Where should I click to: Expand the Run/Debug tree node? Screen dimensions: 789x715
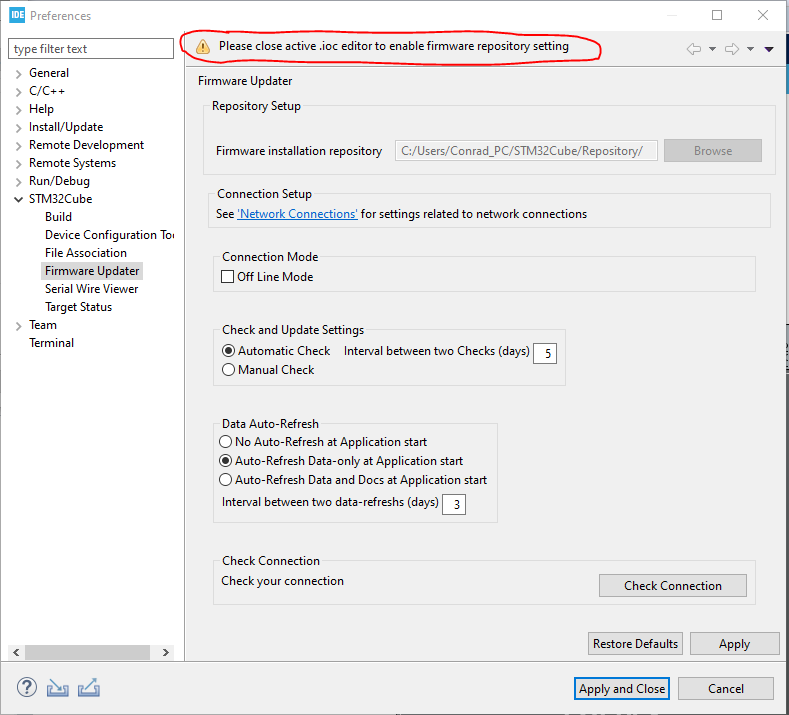(19, 182)
